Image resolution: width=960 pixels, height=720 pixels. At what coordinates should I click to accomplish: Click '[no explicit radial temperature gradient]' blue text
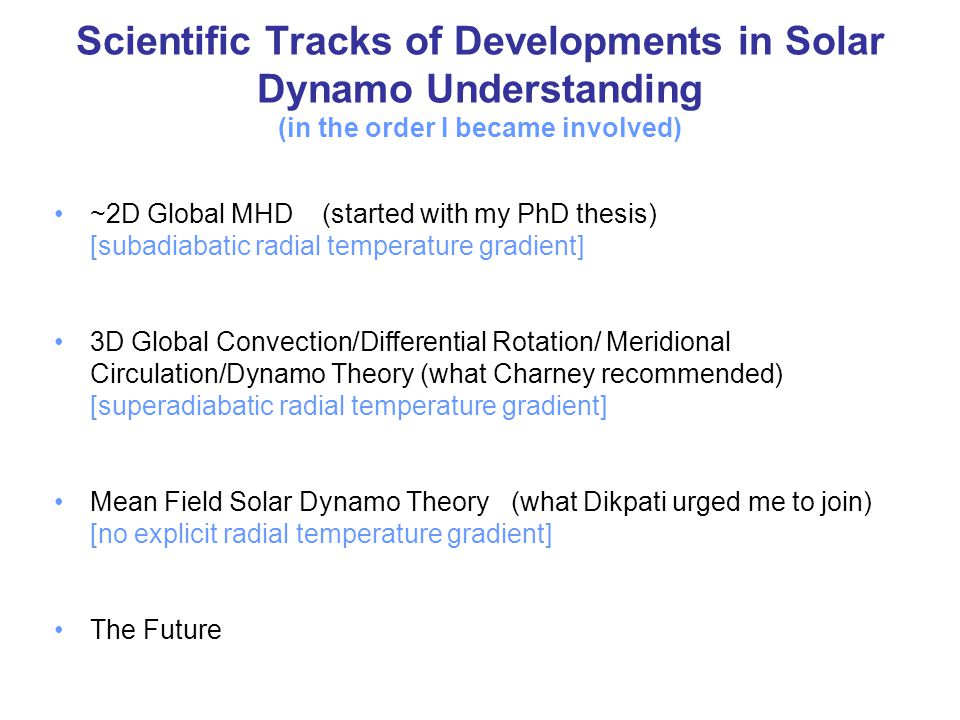pyautogui.click(x=321, y=534)
